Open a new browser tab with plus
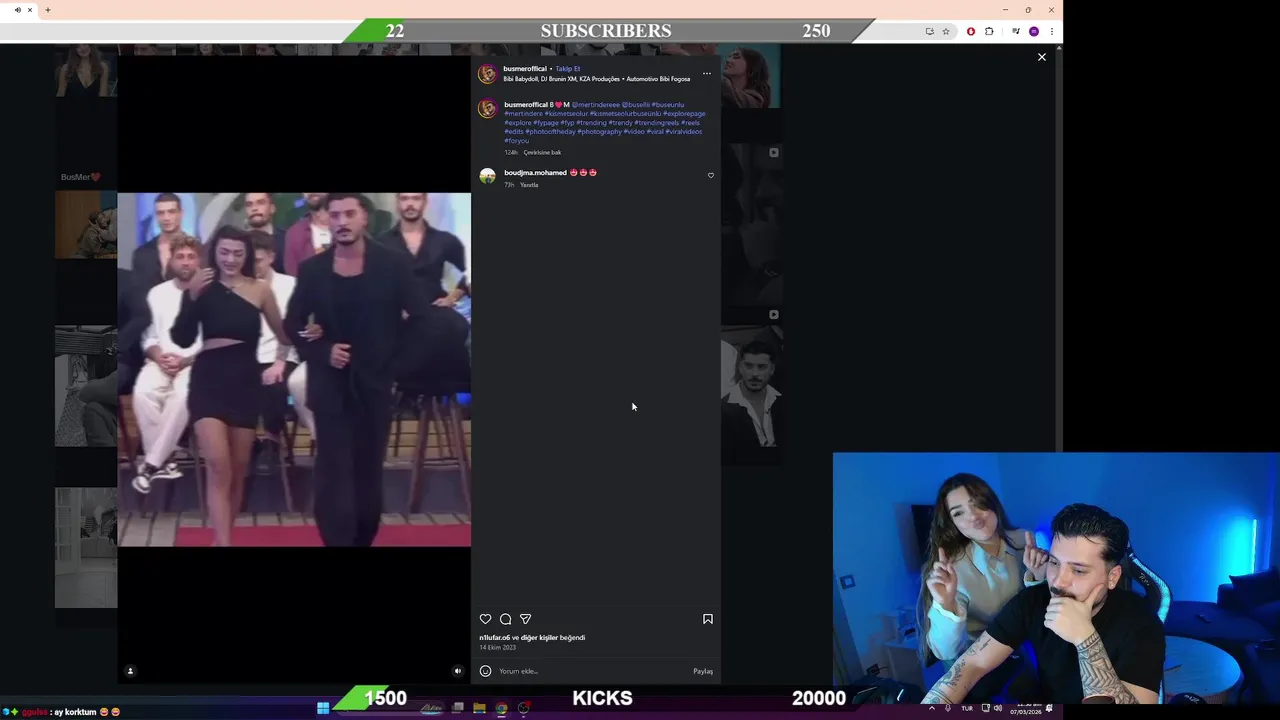 (47, 10)
